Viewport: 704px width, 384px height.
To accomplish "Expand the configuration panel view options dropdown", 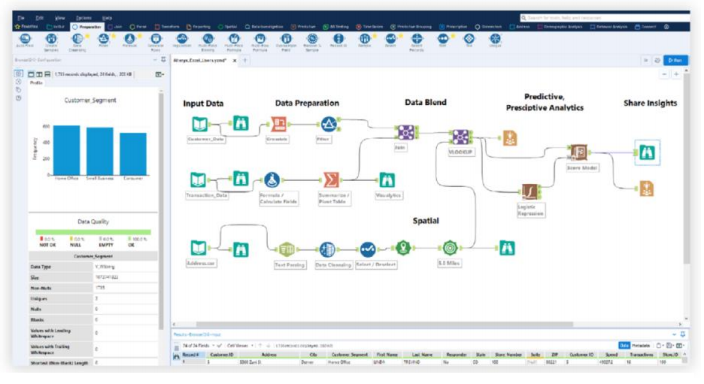I will point(159,74).
